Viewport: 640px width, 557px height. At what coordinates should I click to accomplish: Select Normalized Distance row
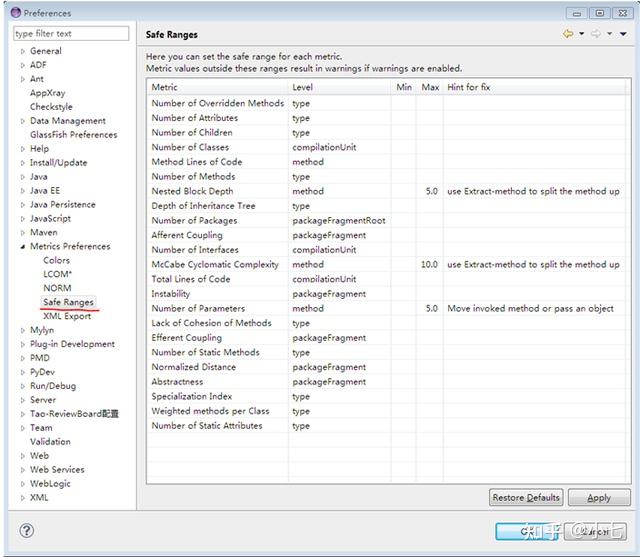pyautogui.click(x=386, y=367)
